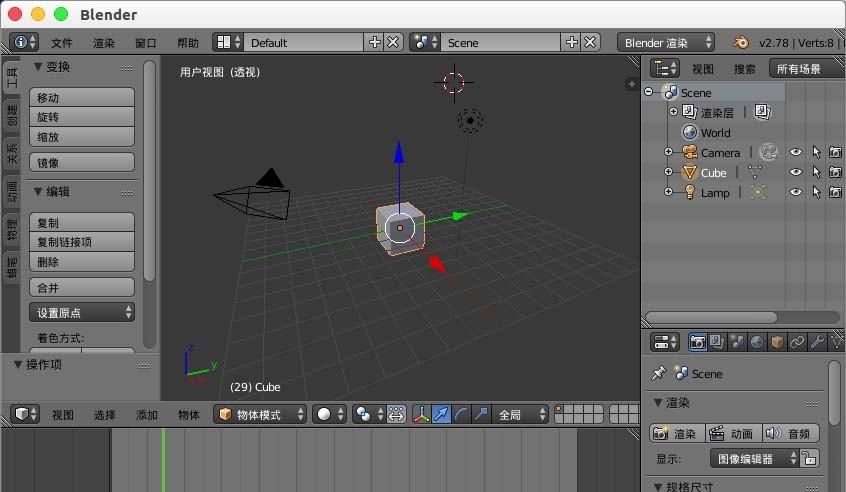This screenshot has width=846, height=492.
Task: Open the 所有场景 outliner filter dropdown
Action: click(x=806, y=69)
